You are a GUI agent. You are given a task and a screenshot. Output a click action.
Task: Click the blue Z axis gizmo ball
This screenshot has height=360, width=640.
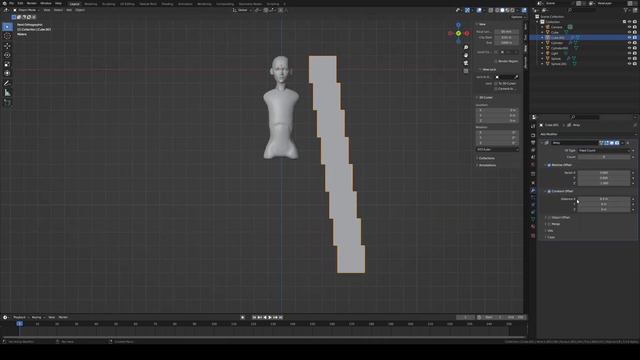tap(458, 25)
